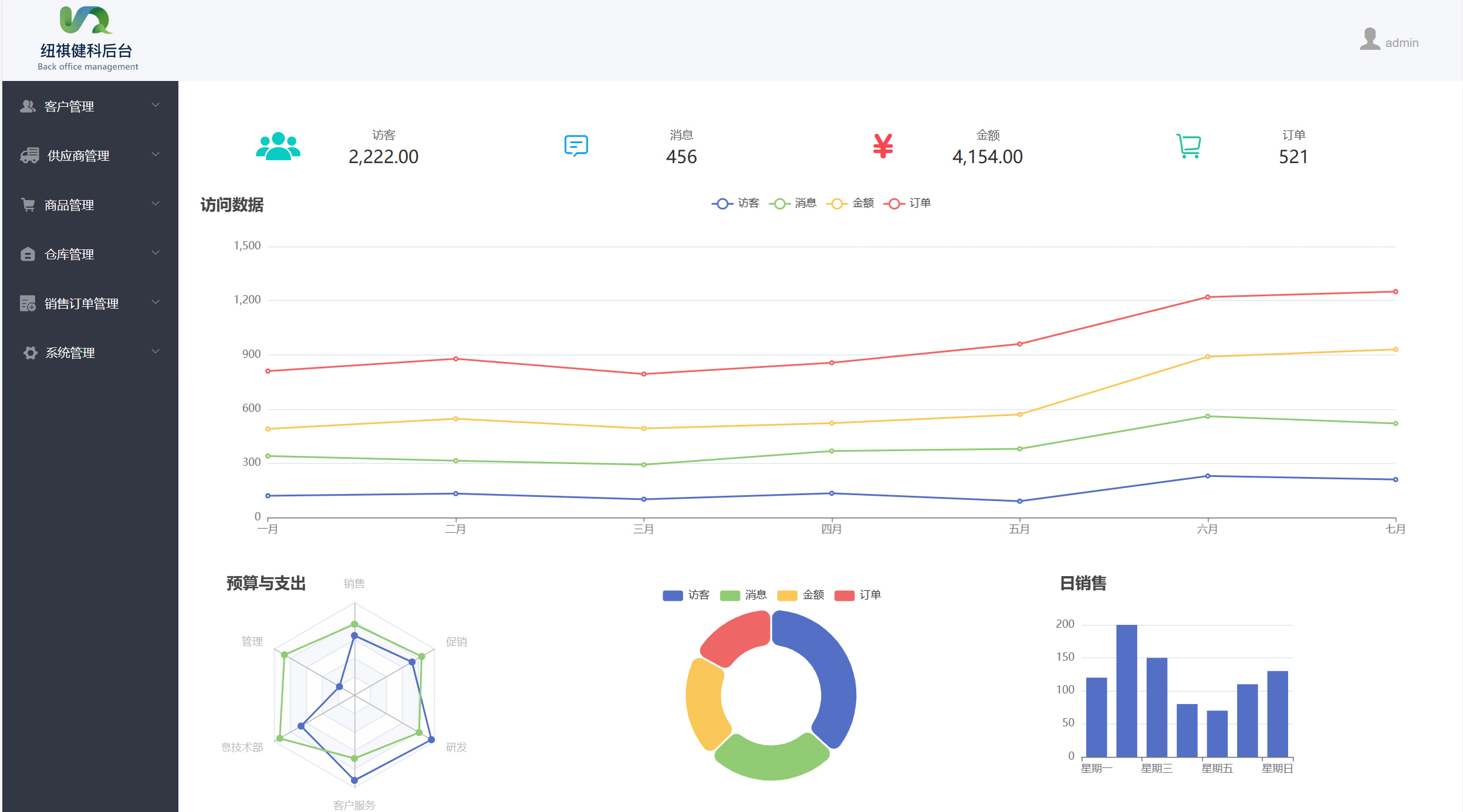Click the 日销售 chart title
This screenshot has height=812, width=1463.
tap(1083, 583)
